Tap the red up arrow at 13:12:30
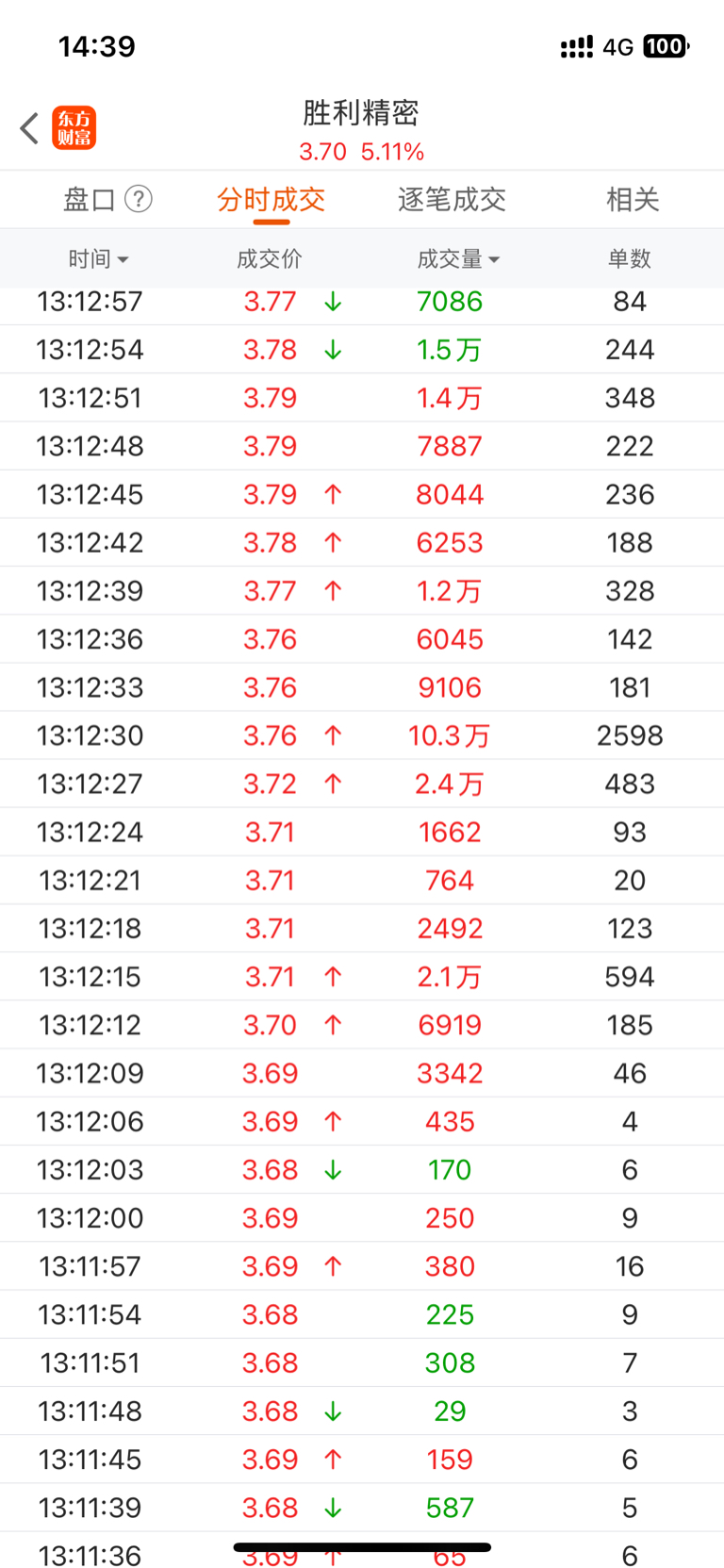The image size is (724, 1568). [333, 735]
